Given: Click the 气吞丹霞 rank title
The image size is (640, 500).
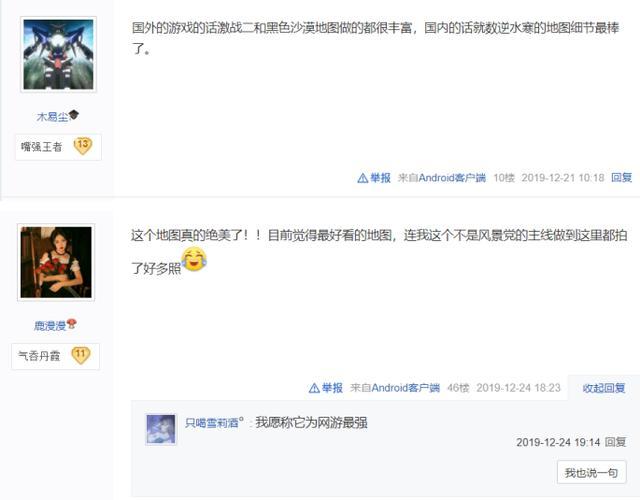Looking at the screenshot, I should click(39, 356).
